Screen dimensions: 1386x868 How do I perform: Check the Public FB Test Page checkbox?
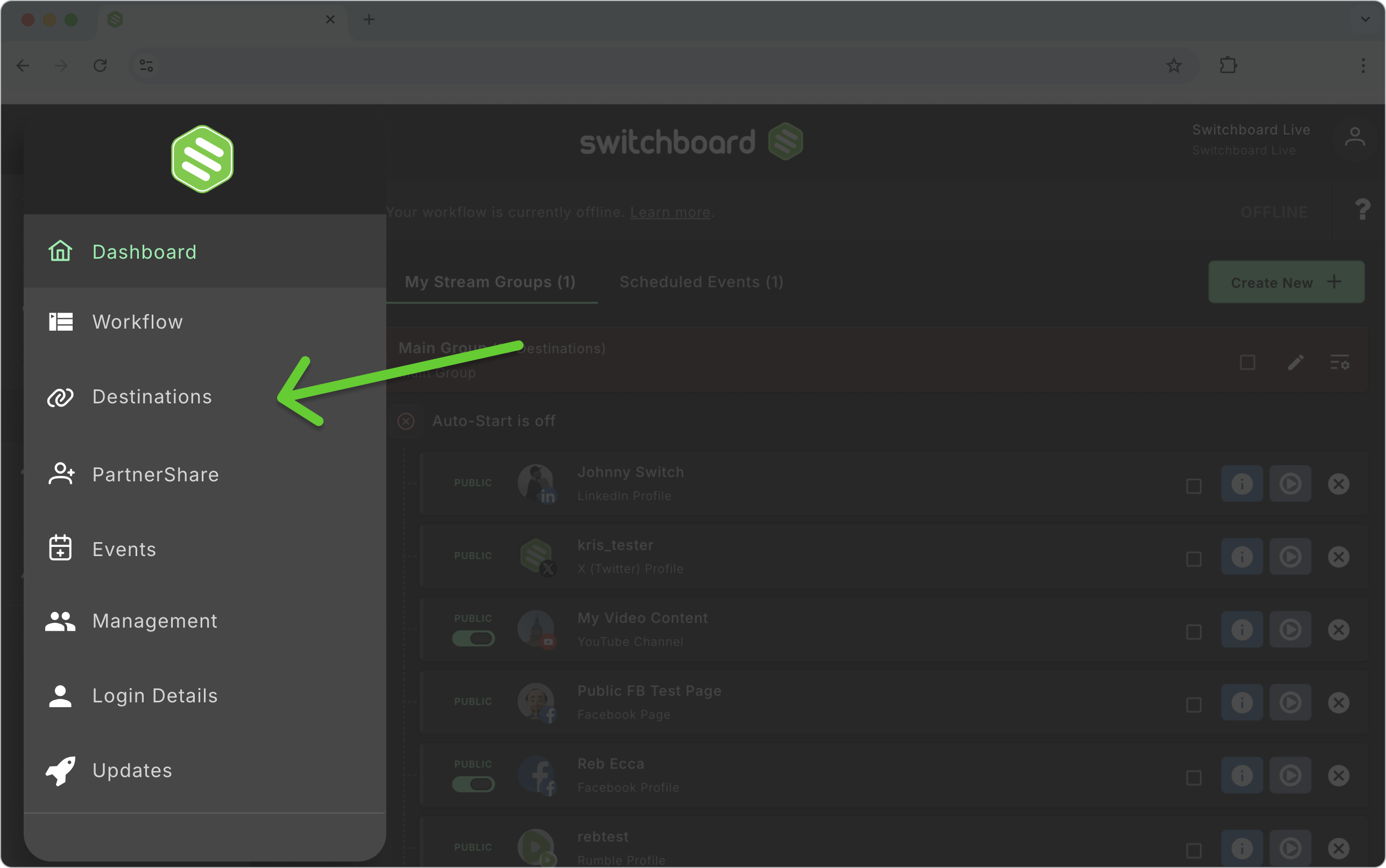[1194, 705]
